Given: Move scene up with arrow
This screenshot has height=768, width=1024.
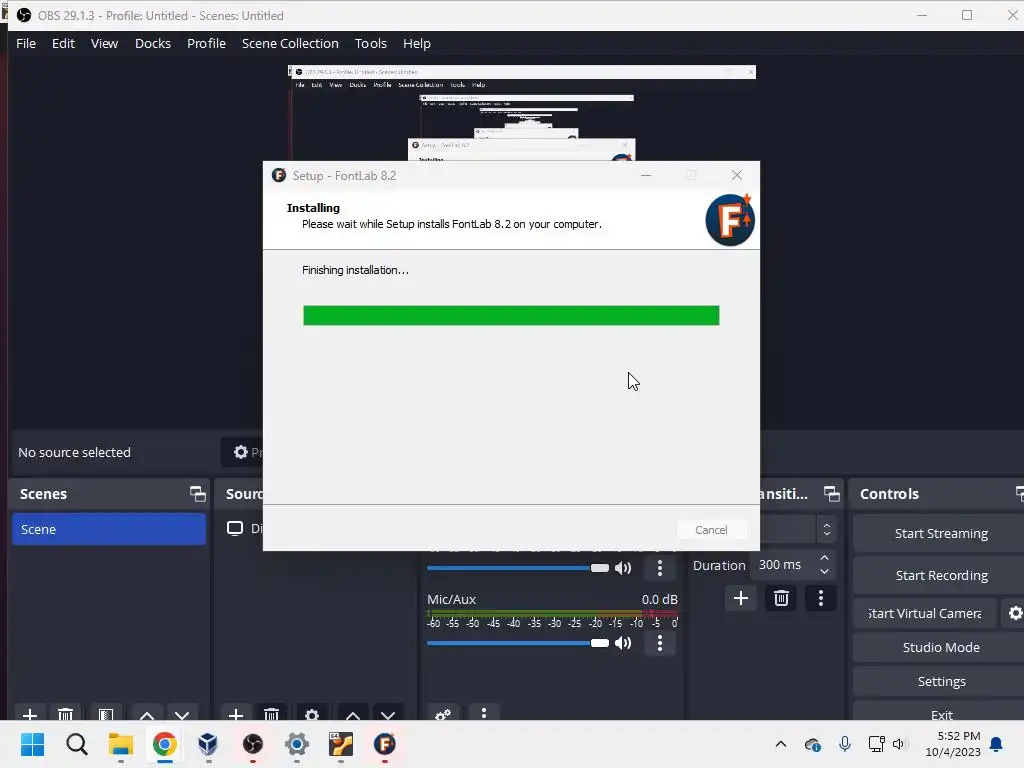Looking at the screenshot, I should pos(147,714).
